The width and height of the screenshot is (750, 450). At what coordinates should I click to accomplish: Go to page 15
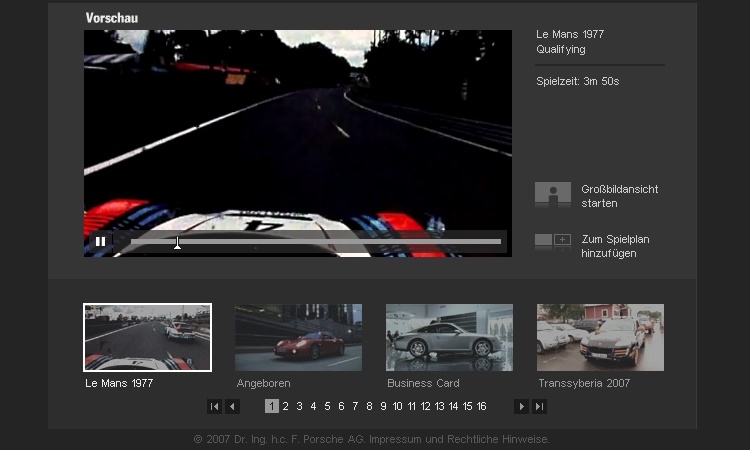pos(467,406)
